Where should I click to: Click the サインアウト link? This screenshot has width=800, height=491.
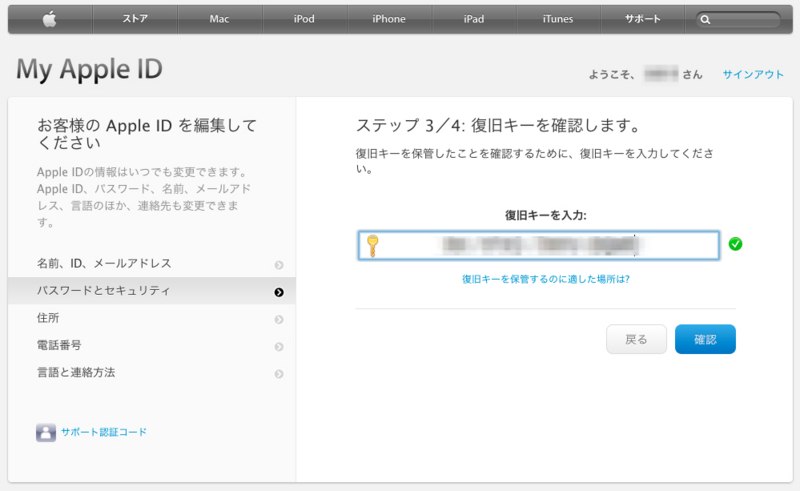pyautogui.click(x=753, y=75)
